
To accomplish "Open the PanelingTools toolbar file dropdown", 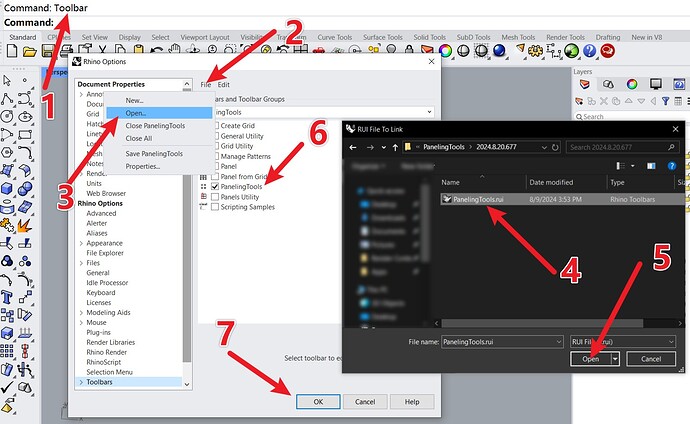I will 429,112.
